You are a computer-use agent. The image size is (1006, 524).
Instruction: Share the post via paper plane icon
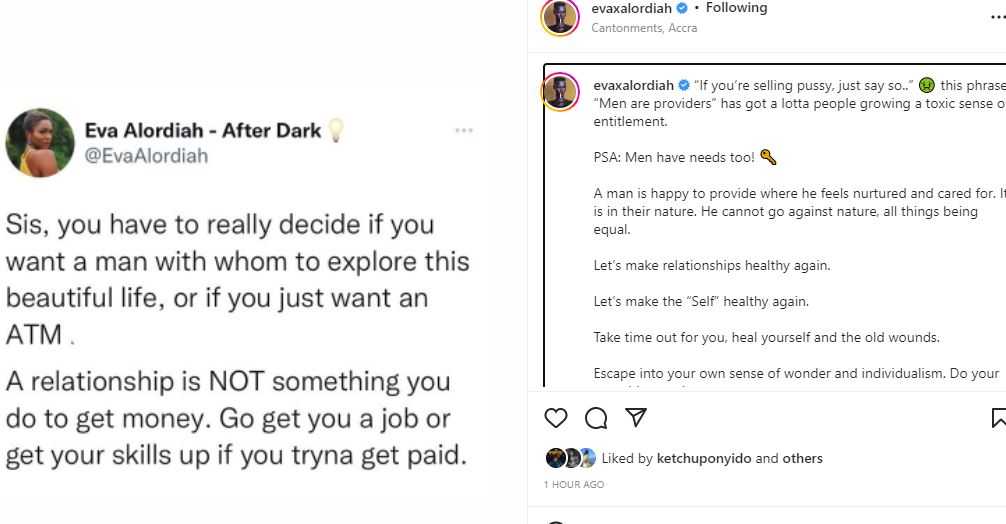click(635, 419)
